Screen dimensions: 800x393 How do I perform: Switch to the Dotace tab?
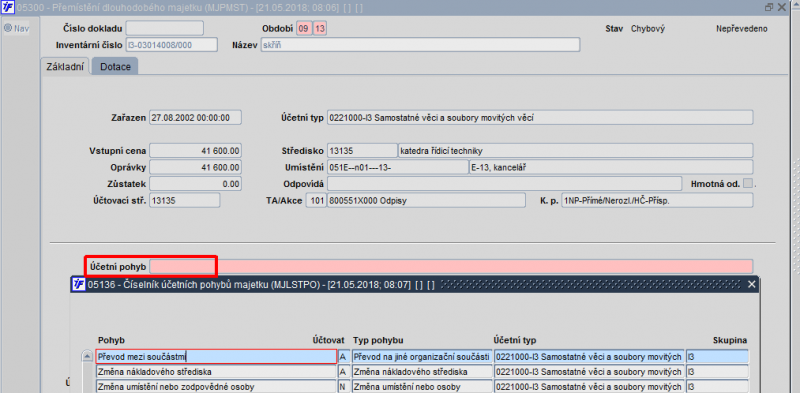(115, 66)
